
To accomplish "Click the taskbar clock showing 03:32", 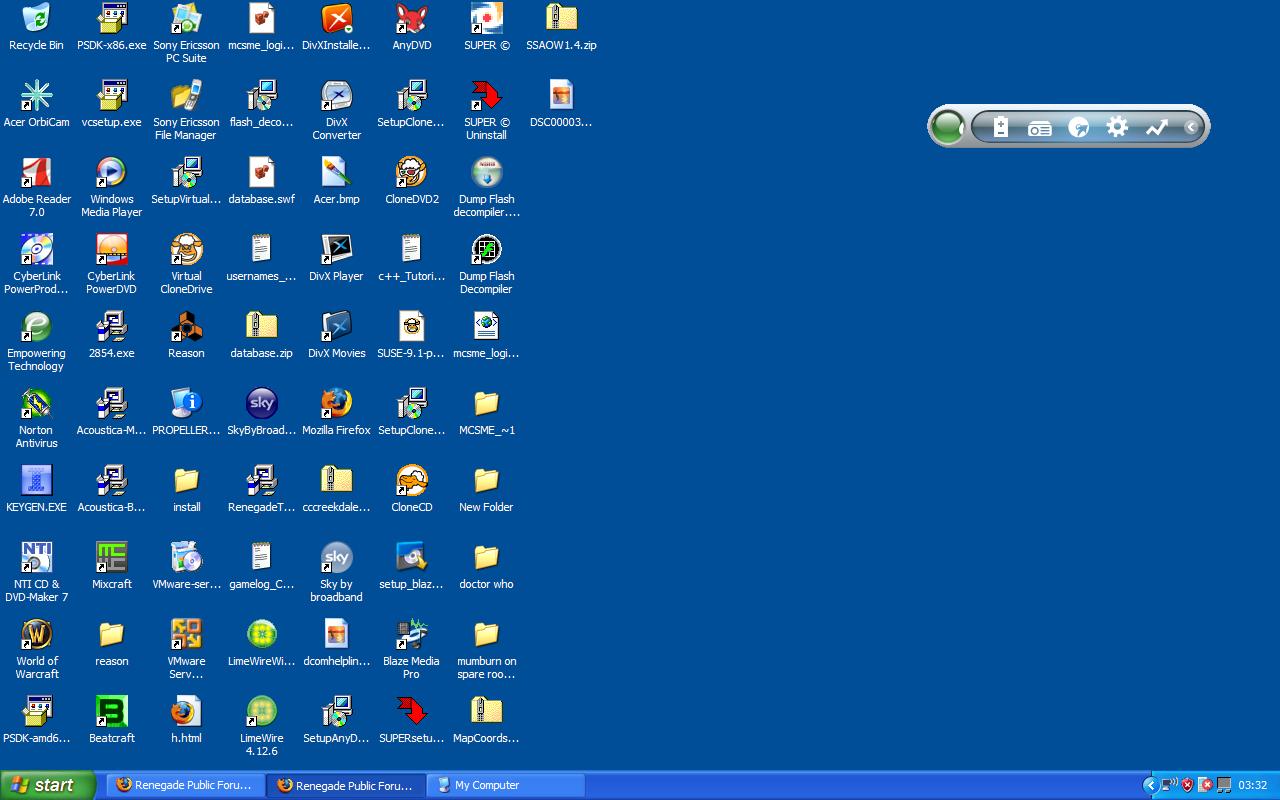I will click(x=1252, y=785).
